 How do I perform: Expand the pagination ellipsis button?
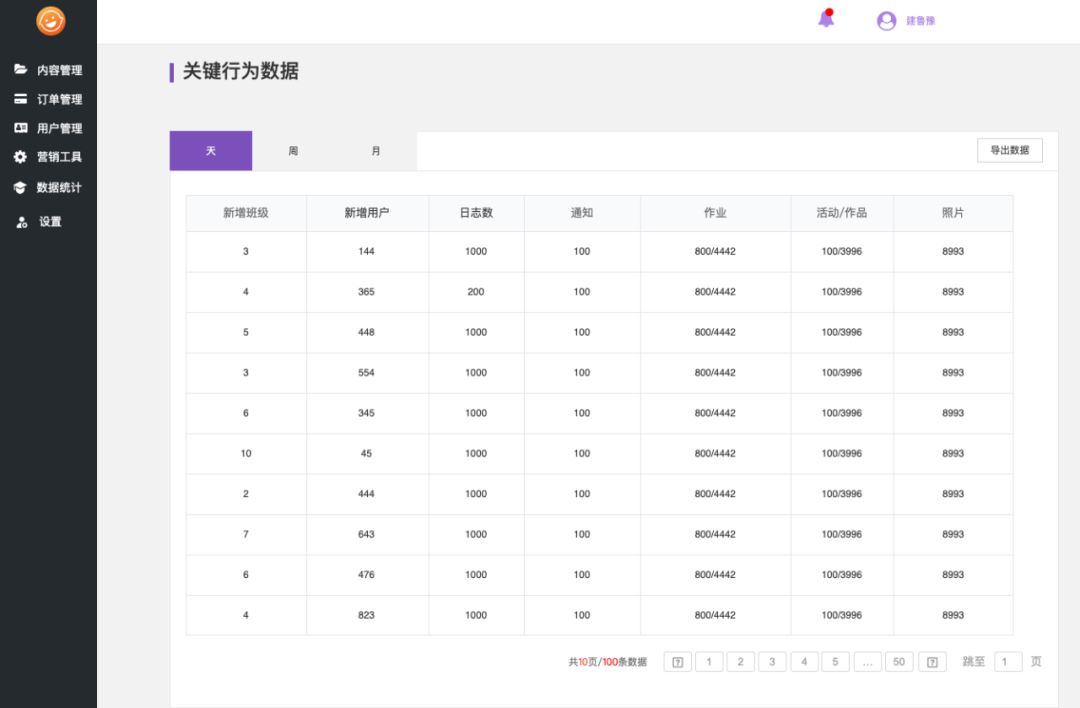867,662
